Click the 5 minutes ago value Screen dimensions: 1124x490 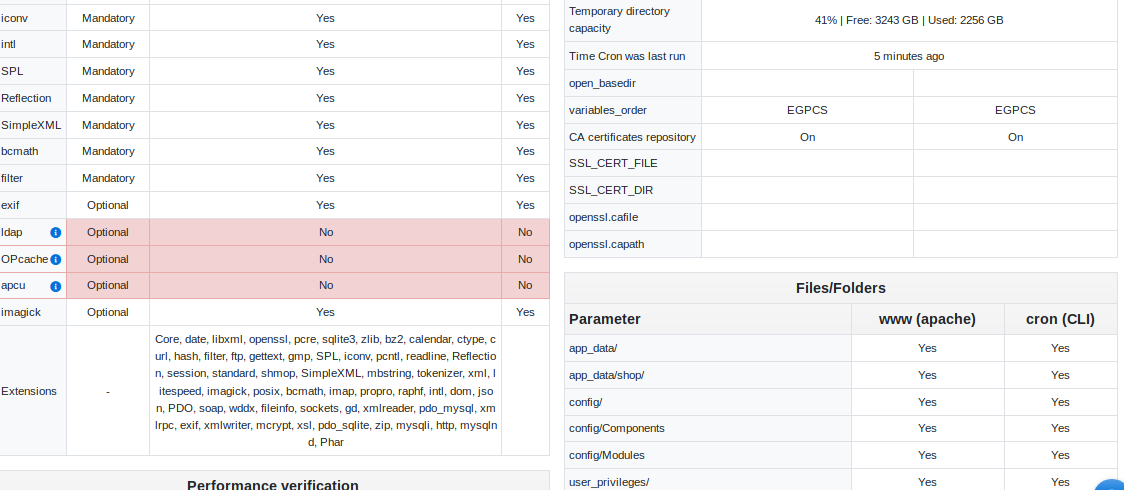pyautogui.click(x=909, y=56)
